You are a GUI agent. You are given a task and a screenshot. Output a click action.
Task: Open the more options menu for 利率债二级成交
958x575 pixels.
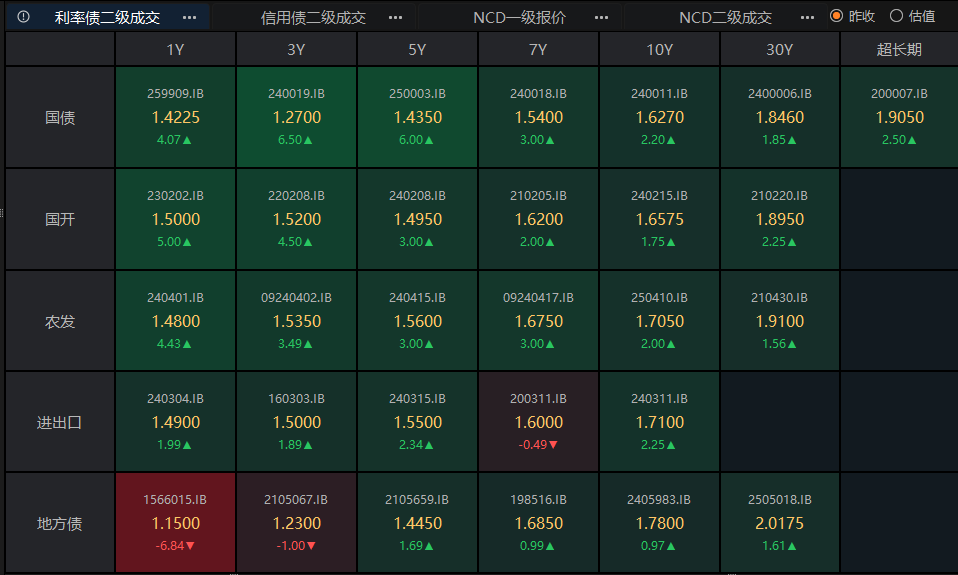point(189,18)
